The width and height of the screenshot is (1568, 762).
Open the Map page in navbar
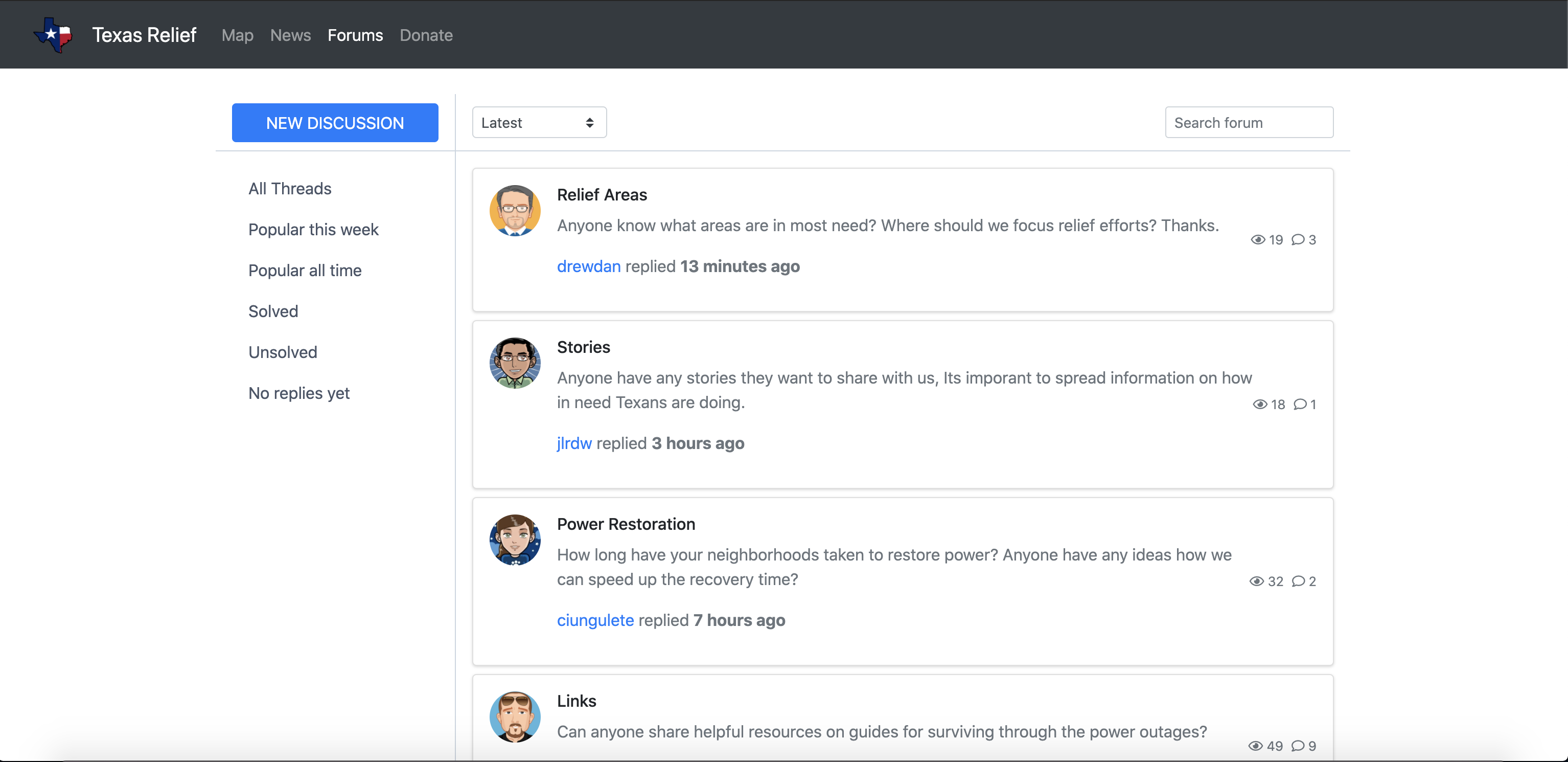coord(237,35)
